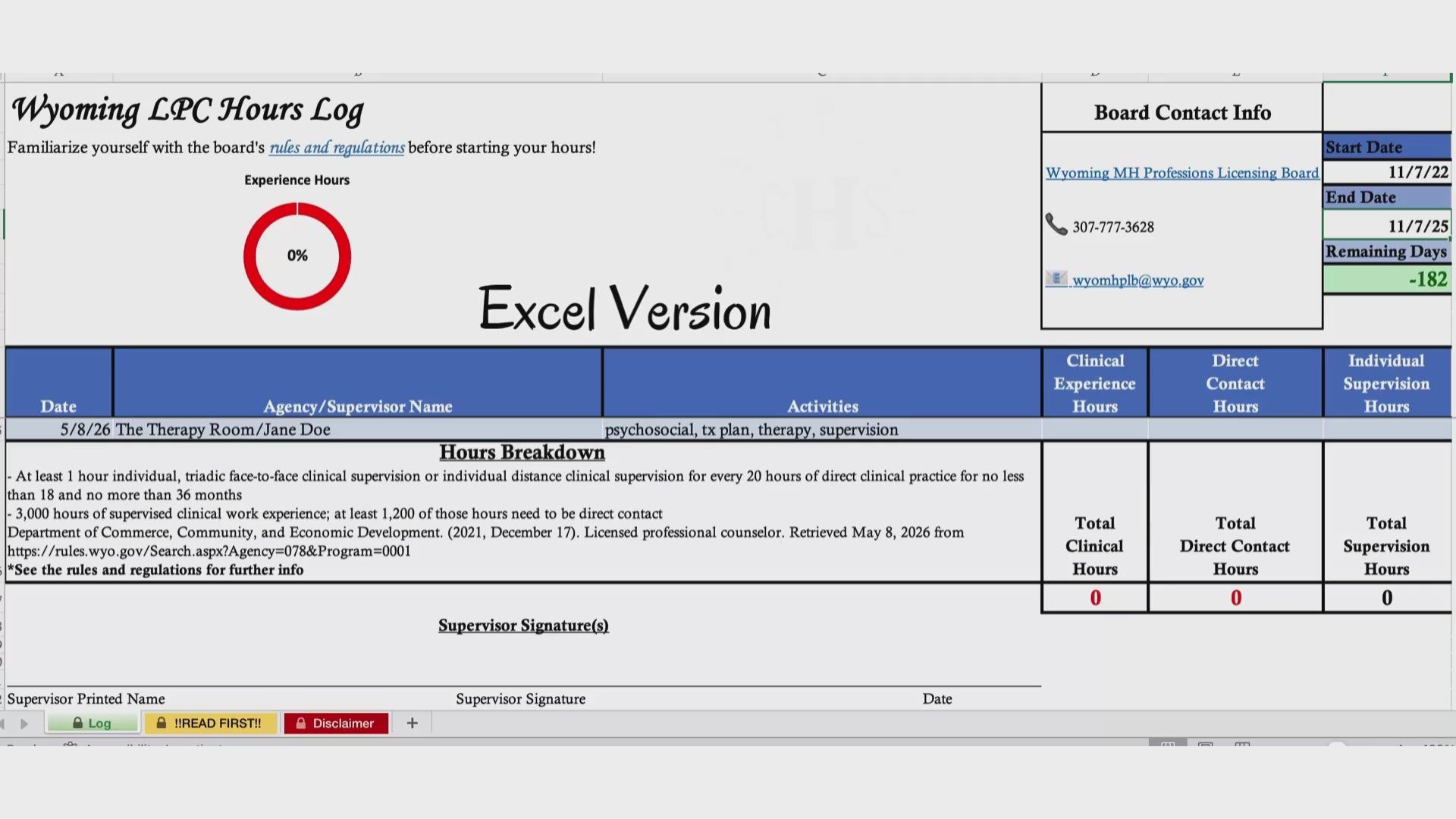Click the lock icon on READ FIRST tab
The height and width of the screenshot is (819, 1456).
pos(161,723)
